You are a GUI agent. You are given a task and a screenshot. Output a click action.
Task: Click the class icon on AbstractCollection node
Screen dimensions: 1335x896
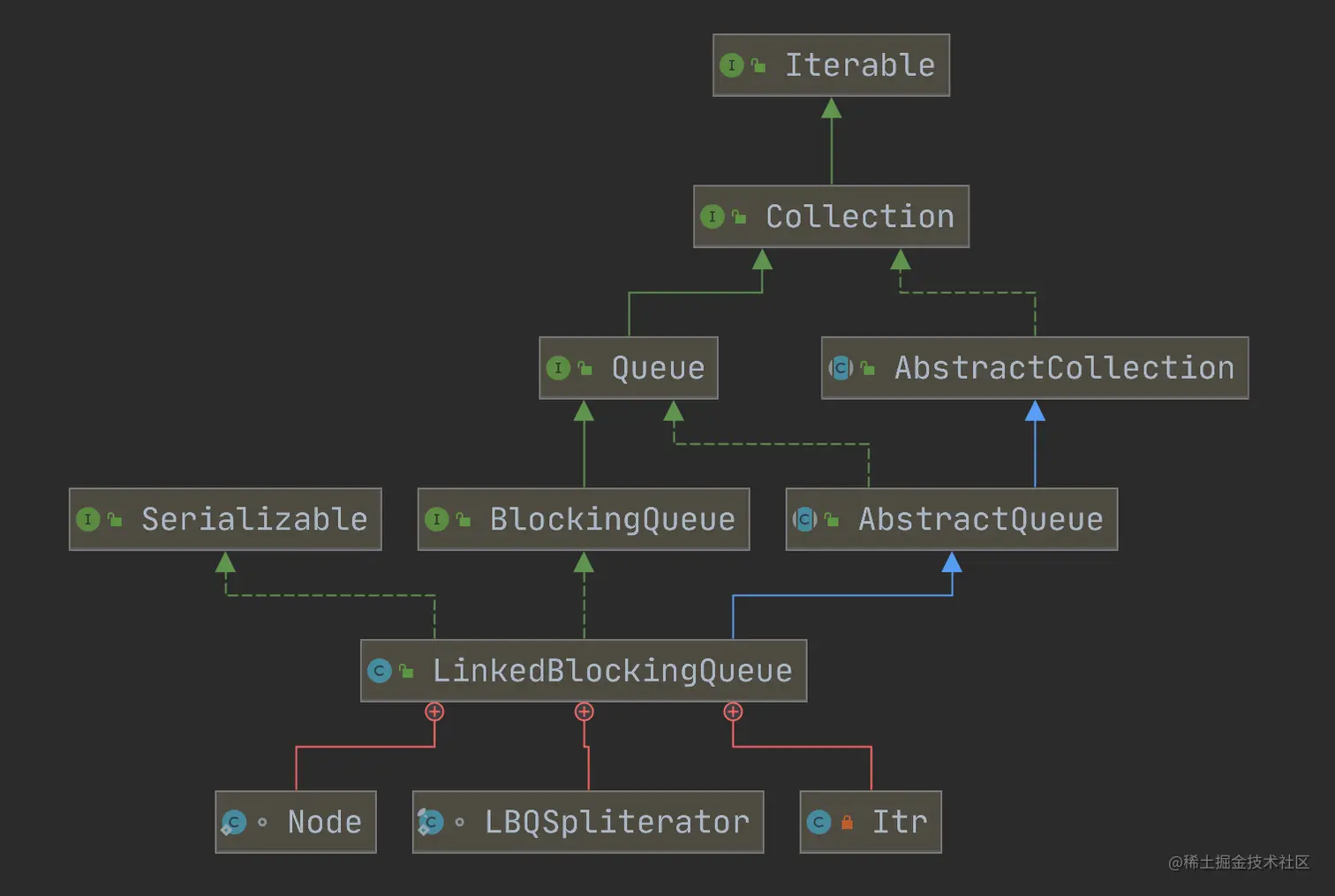click(x=841, y=368)
